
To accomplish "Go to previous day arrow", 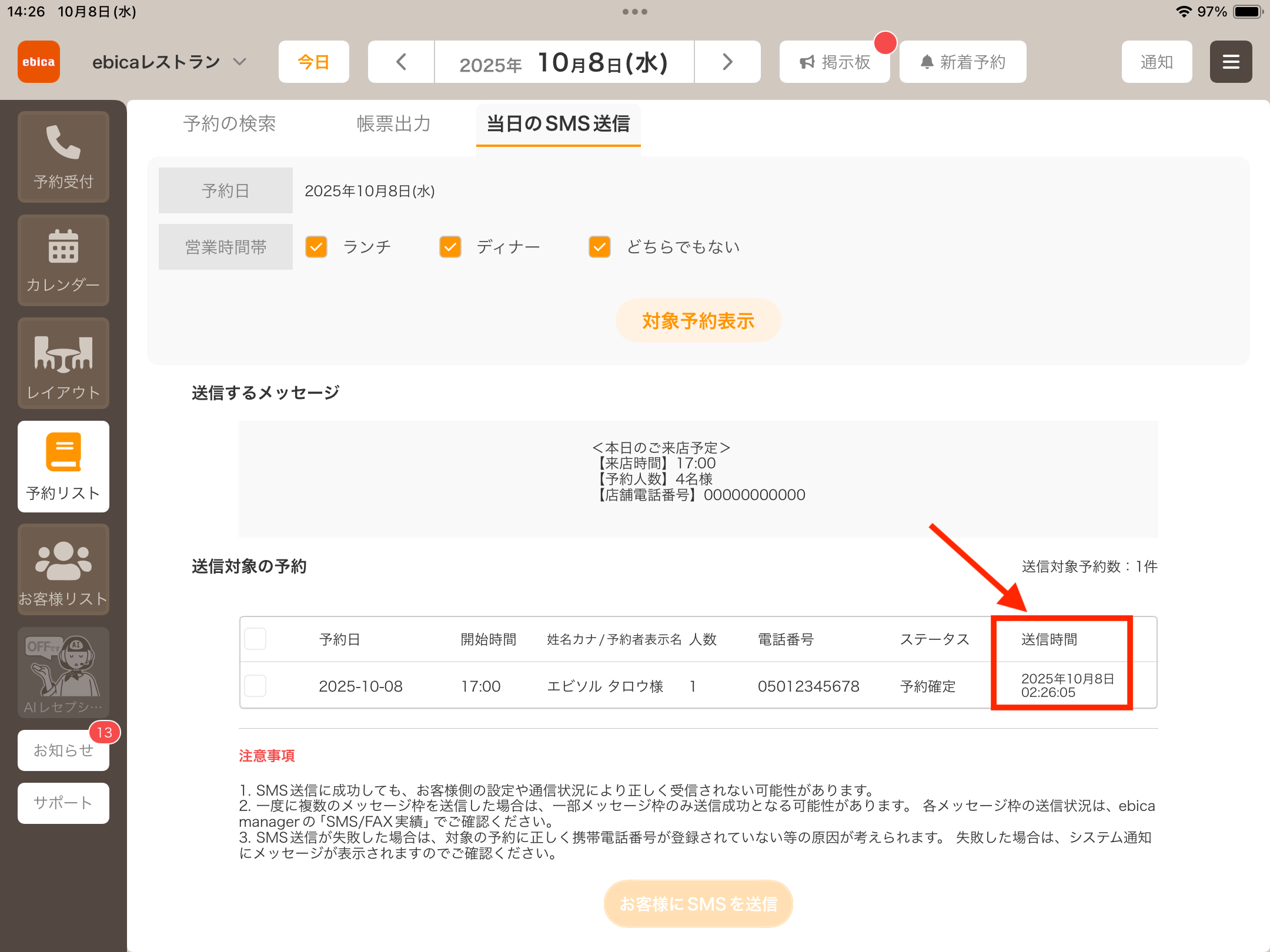I will tap(401, 62).
